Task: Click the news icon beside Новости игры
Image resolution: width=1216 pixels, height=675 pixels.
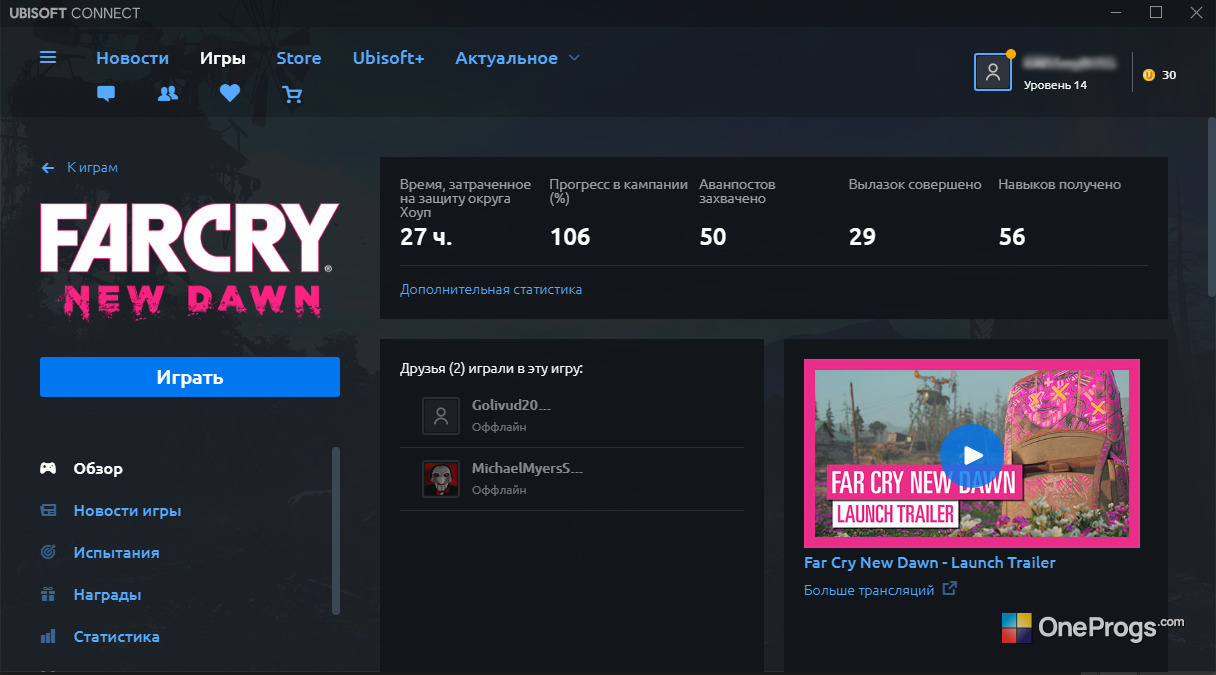Action: pos(48,510)
